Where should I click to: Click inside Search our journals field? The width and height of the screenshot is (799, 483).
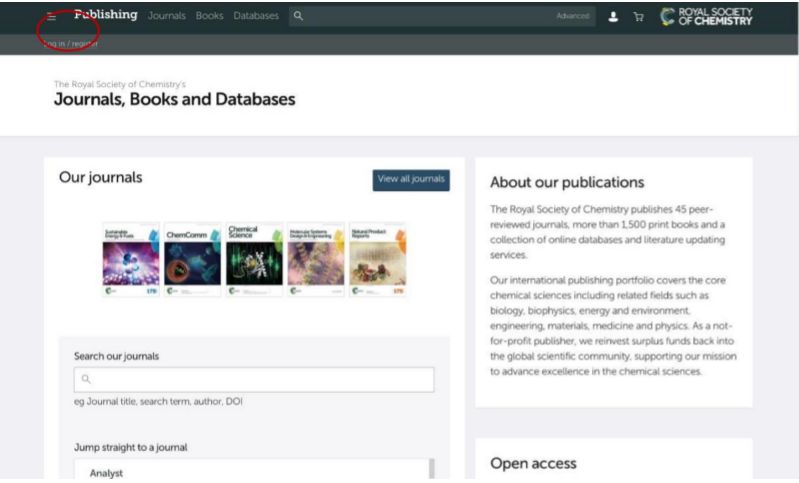tap(254, 380)
